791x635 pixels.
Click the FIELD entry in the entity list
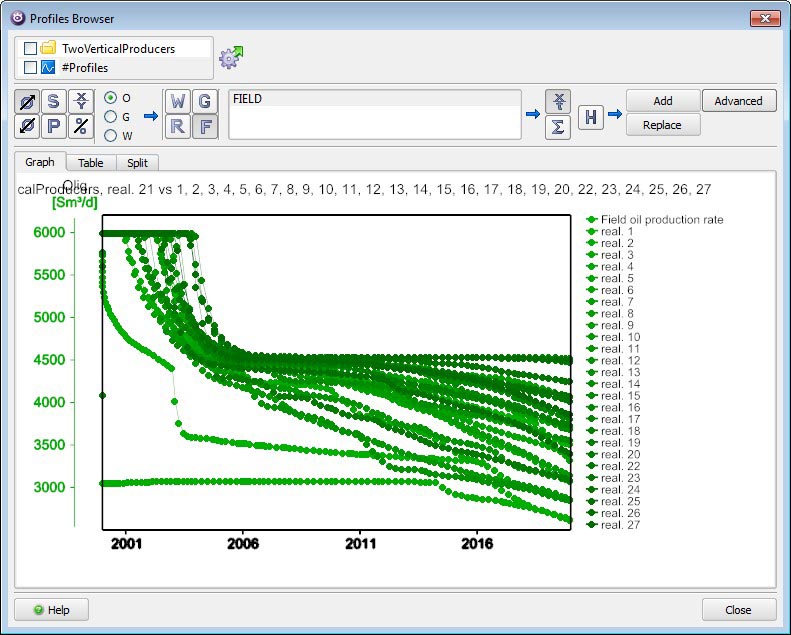[375, 99]
